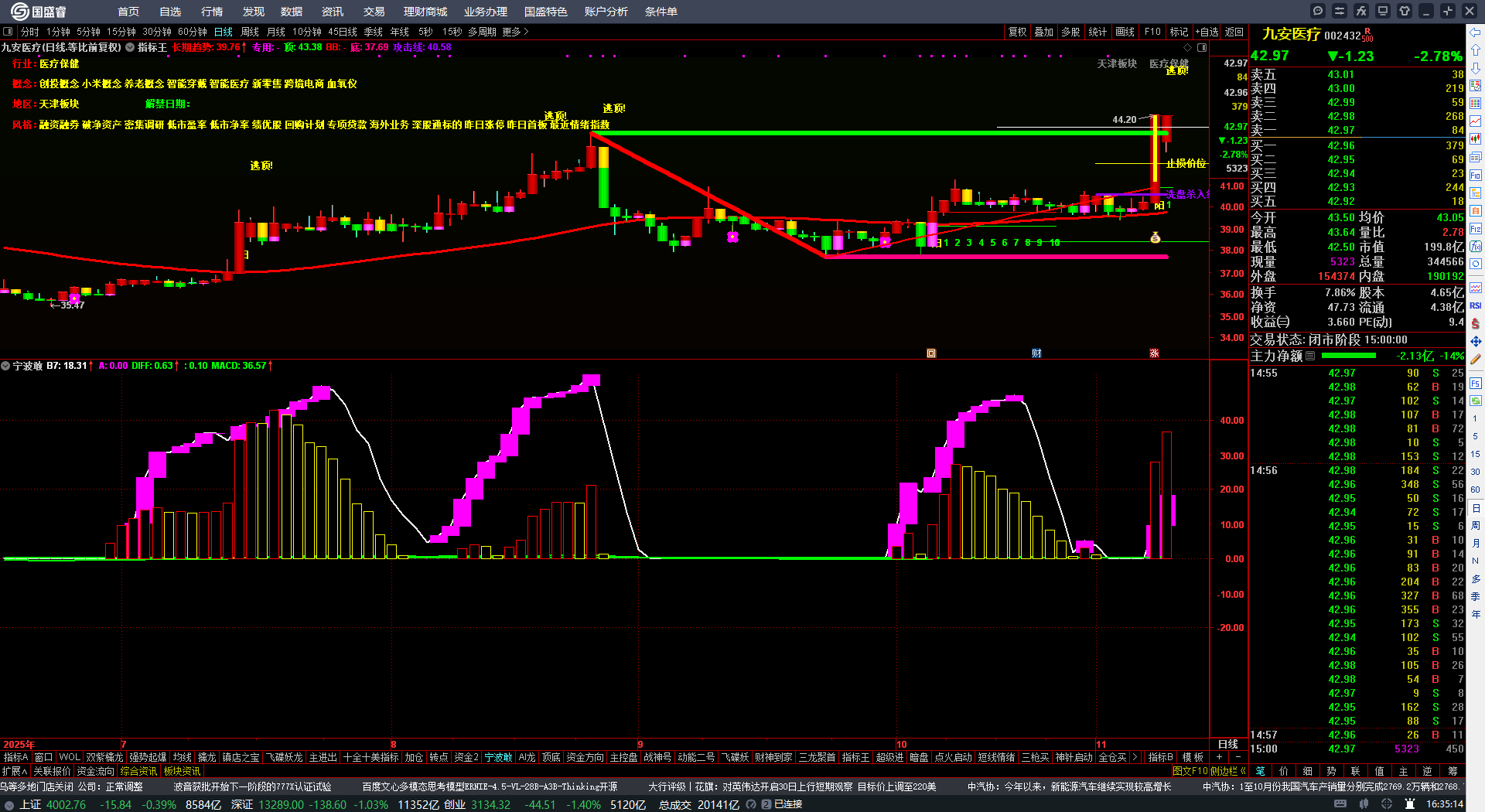Open the 指标B indicator group dropdown
This screenshot has height=812, width=1485.
click(x=1160, y=757)
